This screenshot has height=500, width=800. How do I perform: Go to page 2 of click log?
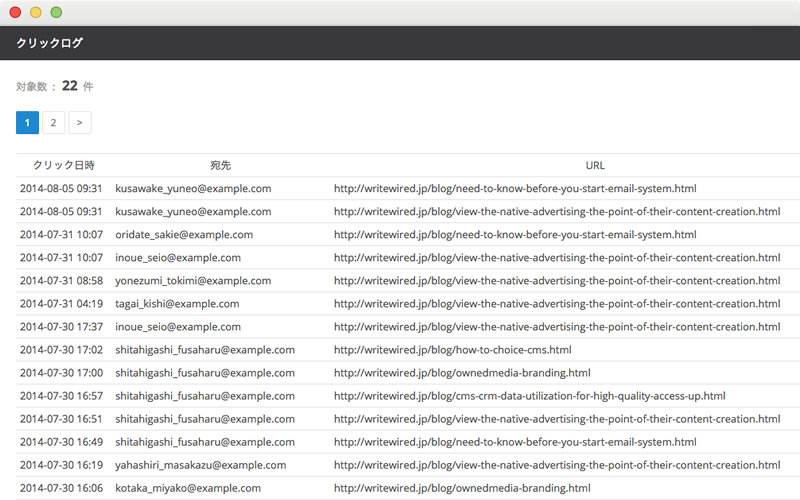coord(53,122)
